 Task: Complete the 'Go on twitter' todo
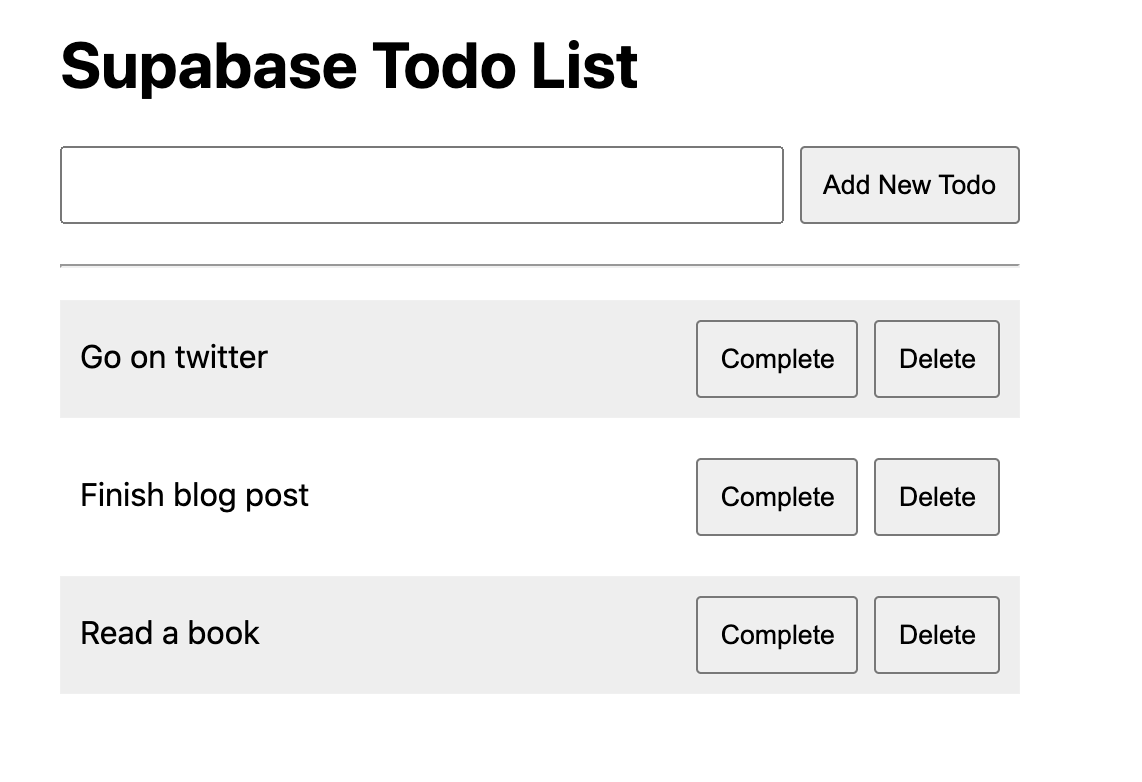coord(777,359)
